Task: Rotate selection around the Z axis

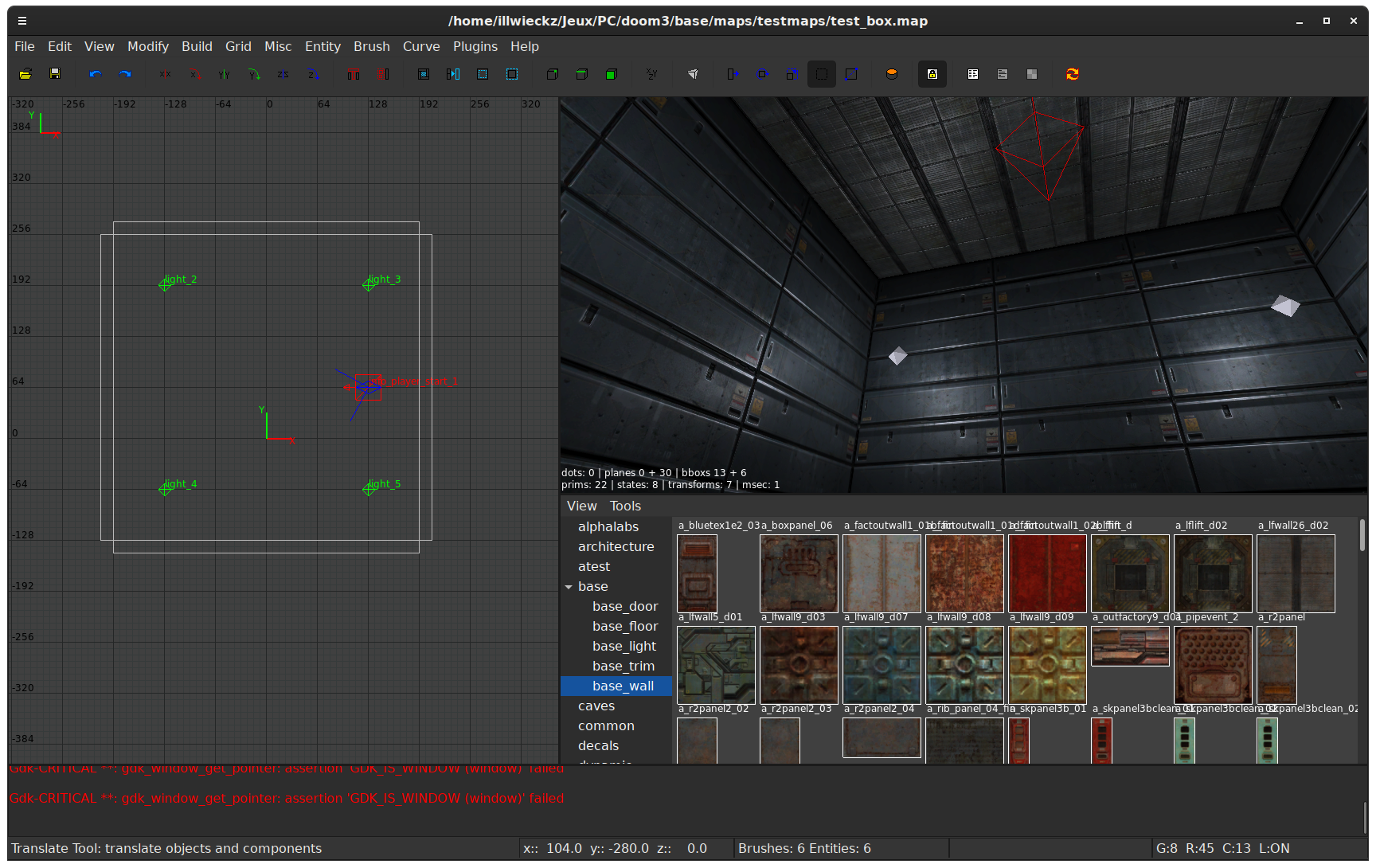Action: pyautogui.click(x=312, y=74)
